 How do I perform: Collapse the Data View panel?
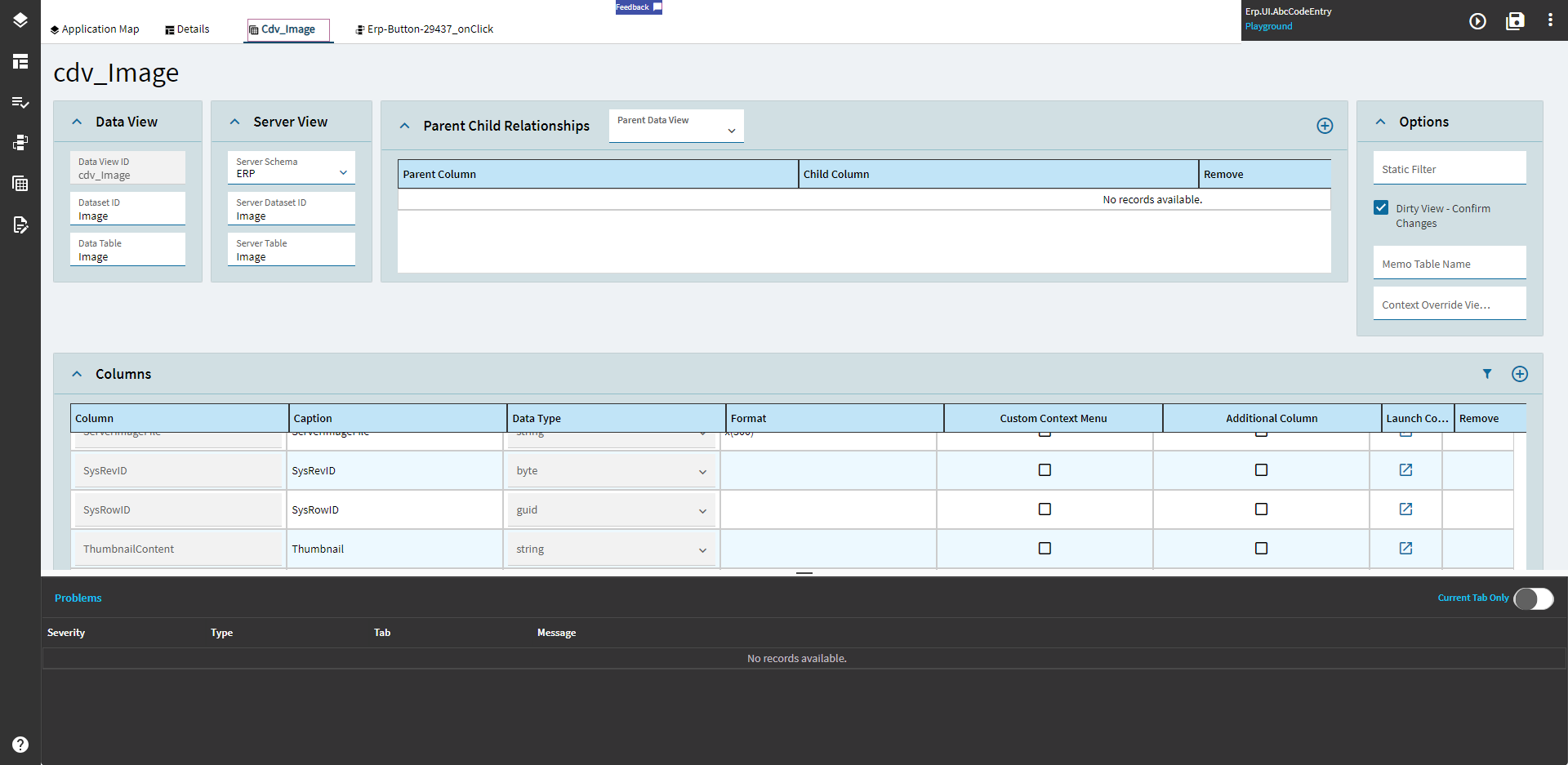point(77,122)
